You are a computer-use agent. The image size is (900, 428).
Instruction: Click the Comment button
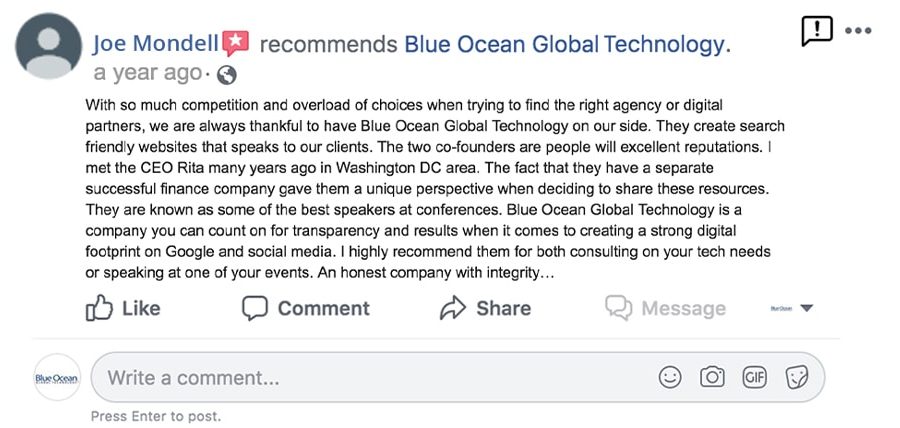tap(305, 309)
